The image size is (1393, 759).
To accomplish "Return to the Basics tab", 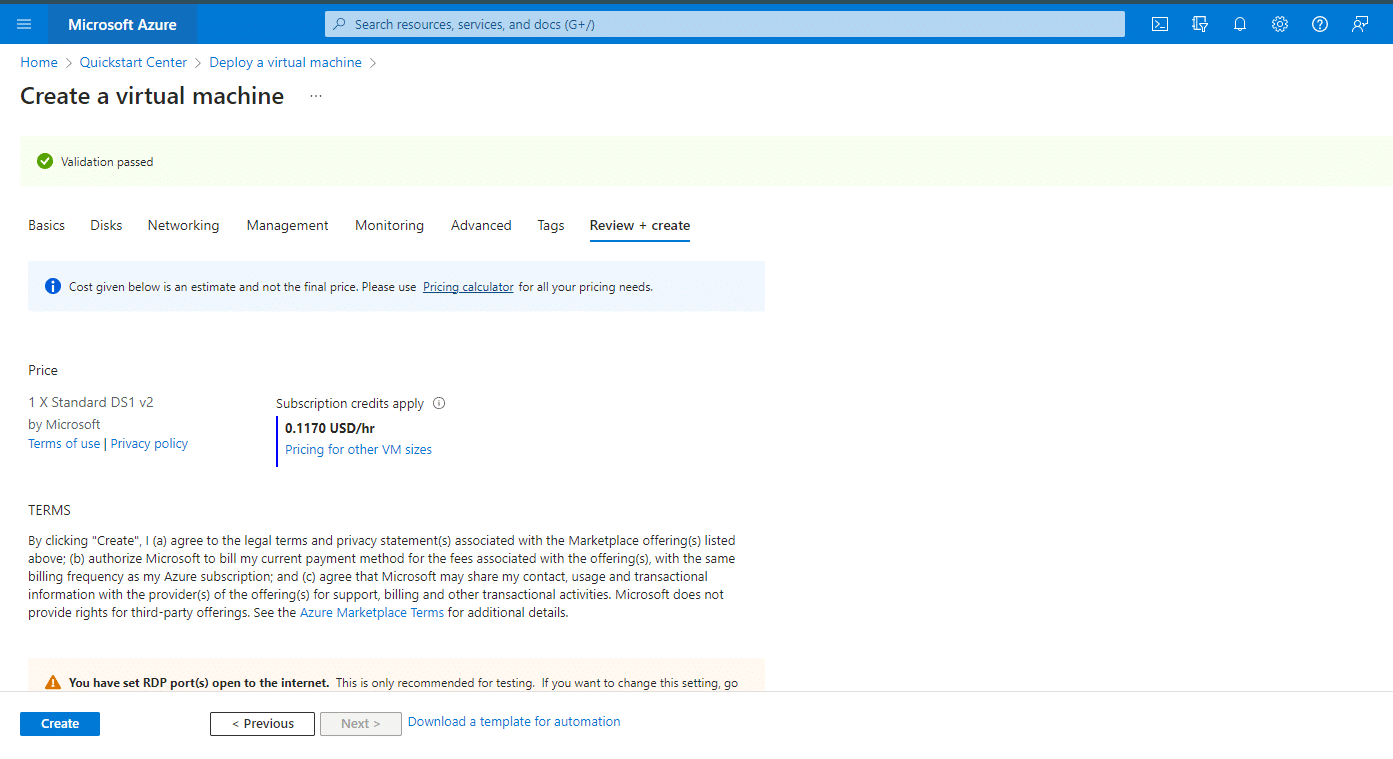I will coord(46,225).
